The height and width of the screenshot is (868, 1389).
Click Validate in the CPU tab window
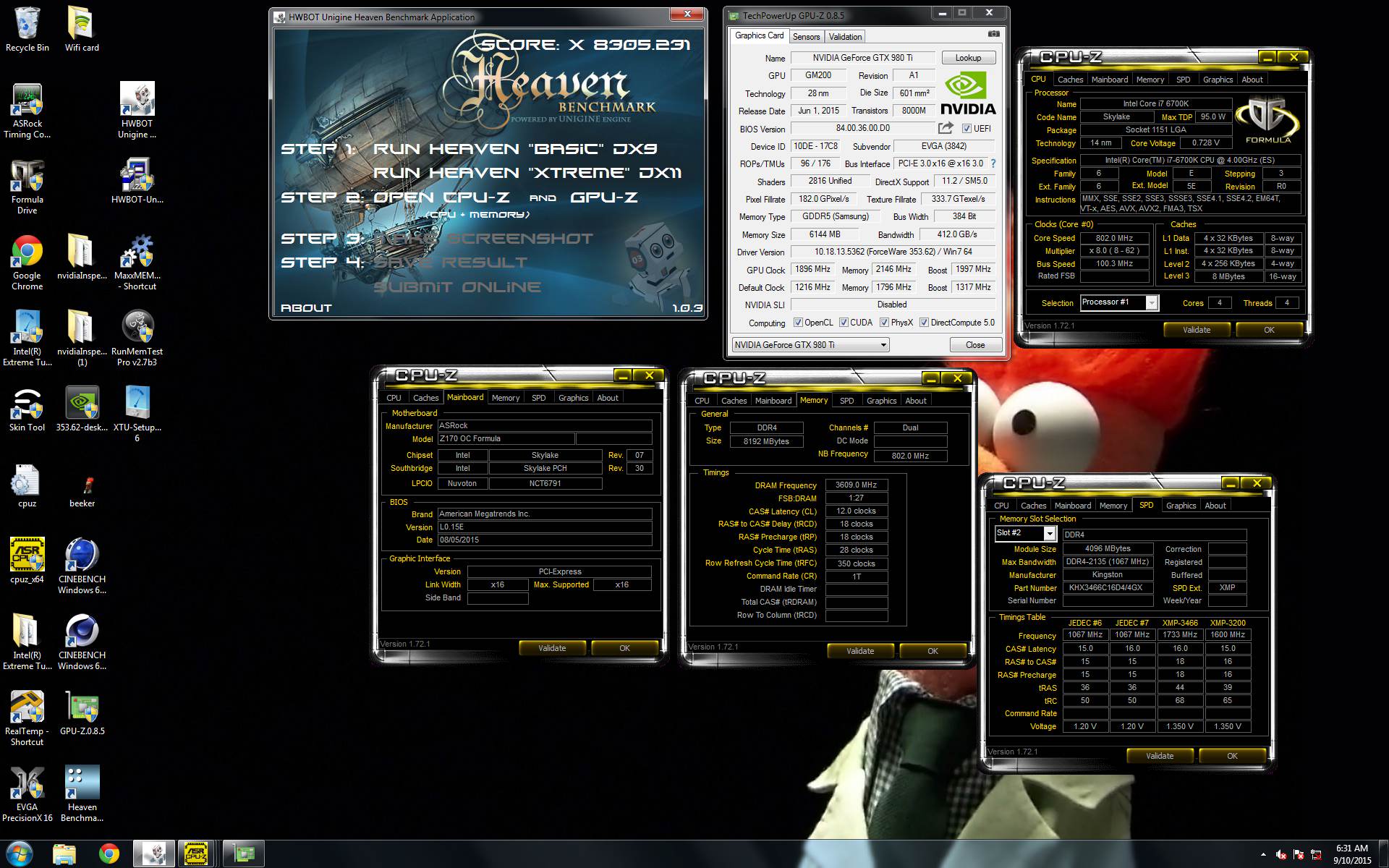(1197, 330)
